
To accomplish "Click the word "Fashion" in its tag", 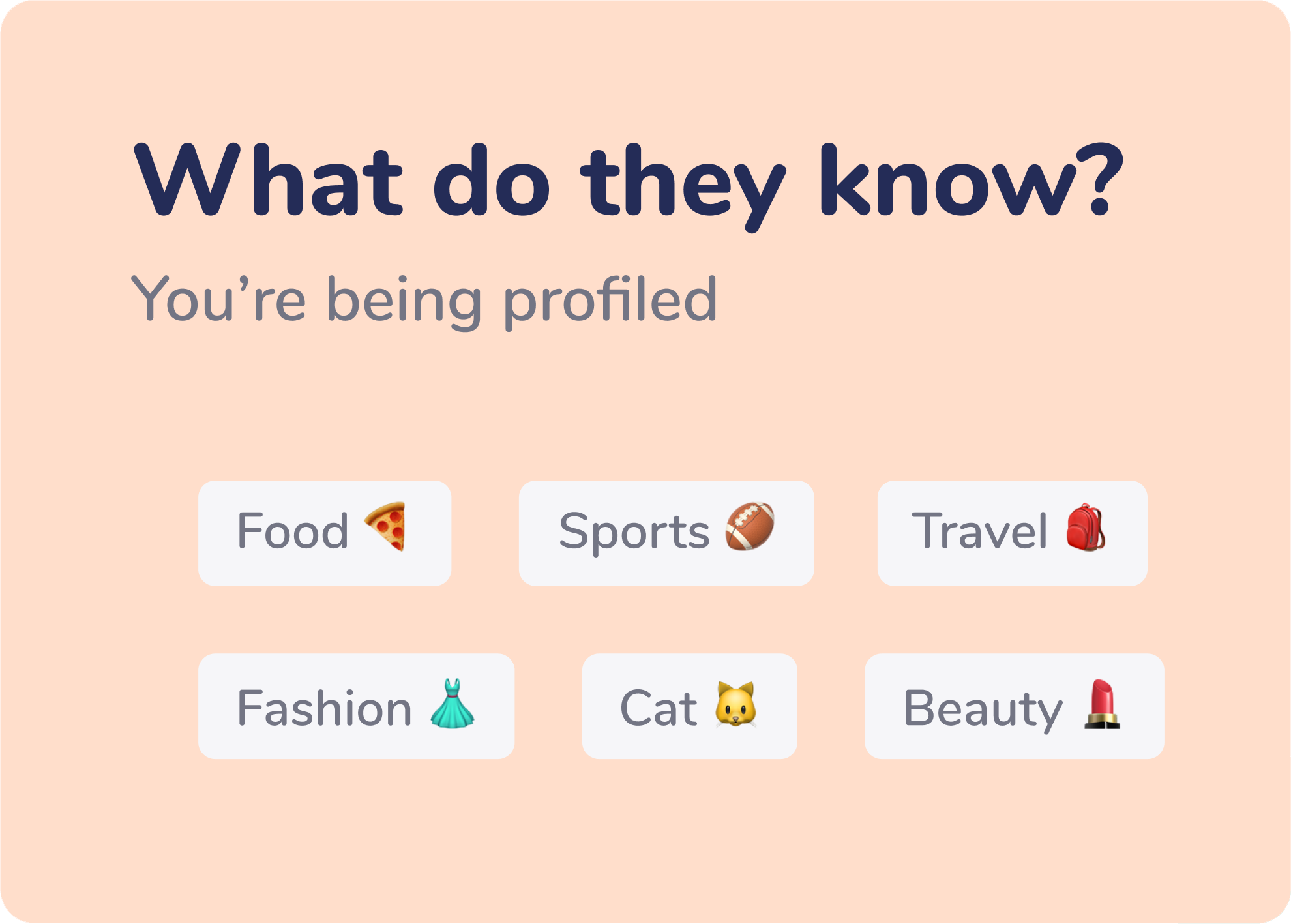I will pos(325,708).
